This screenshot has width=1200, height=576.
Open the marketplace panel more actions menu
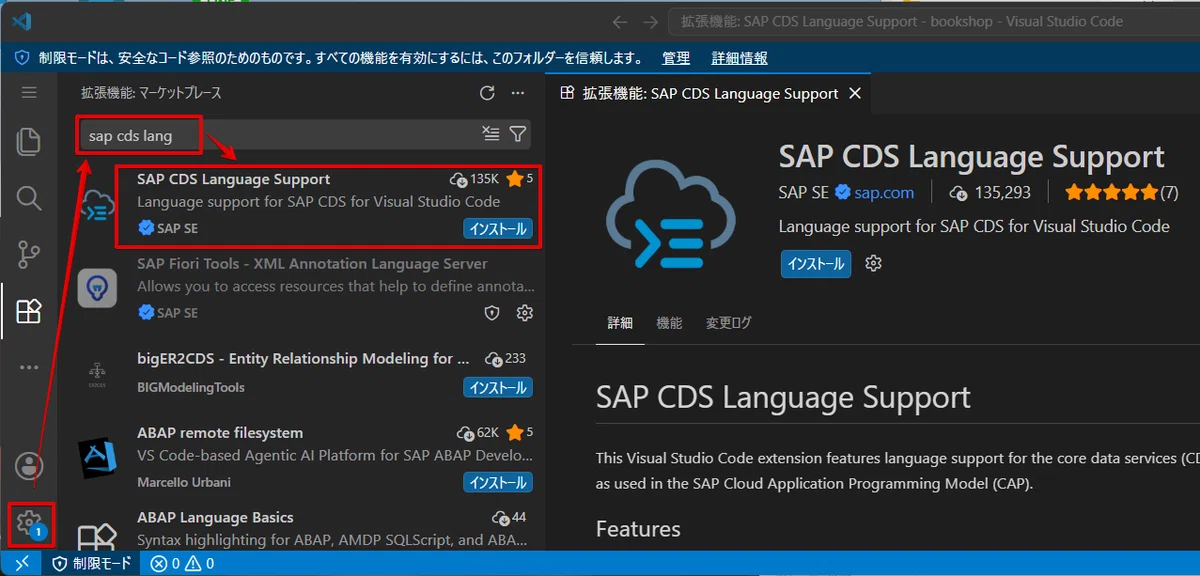coord(517,93)
